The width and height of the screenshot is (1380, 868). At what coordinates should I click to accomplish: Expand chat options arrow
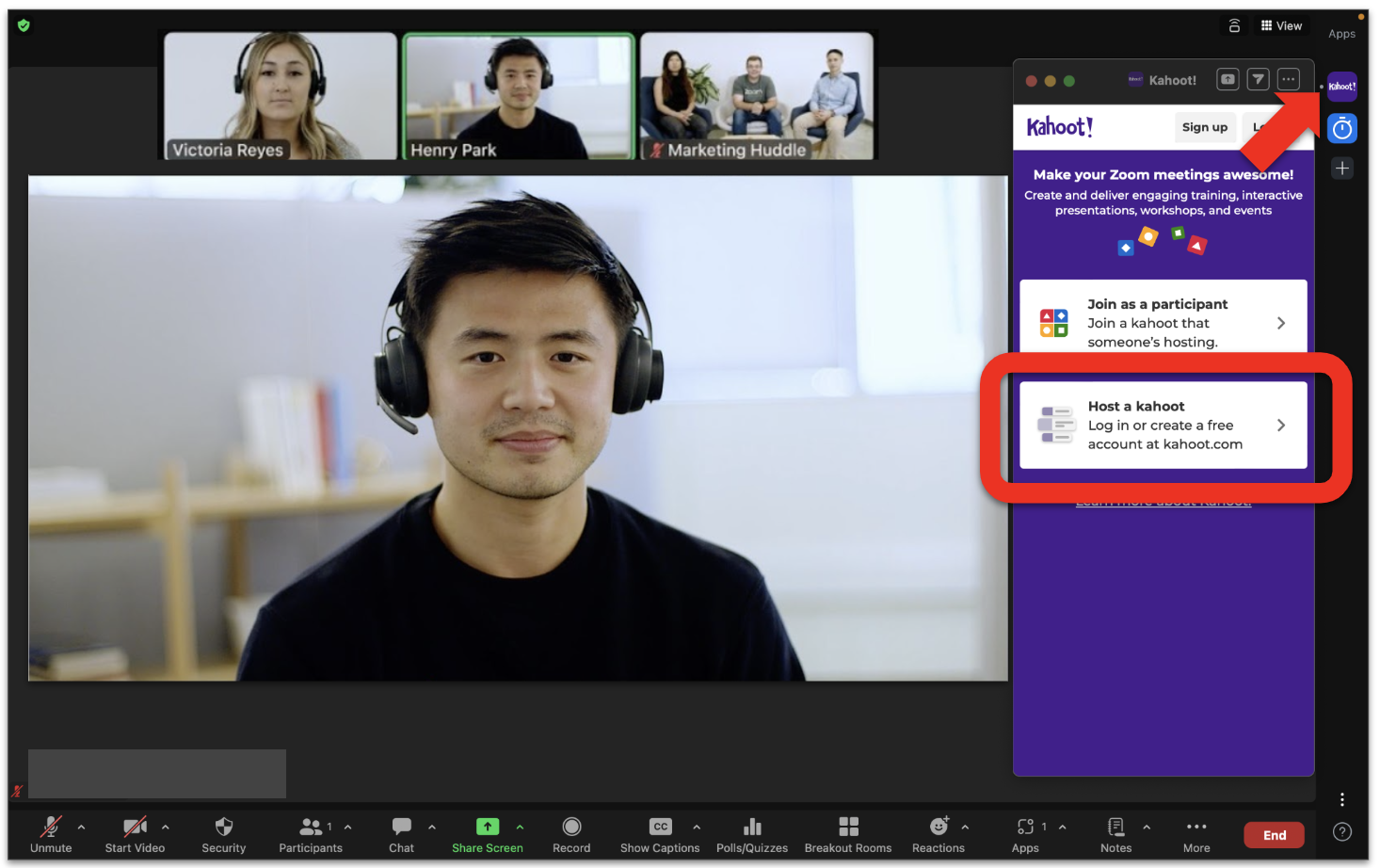point(432,827)
